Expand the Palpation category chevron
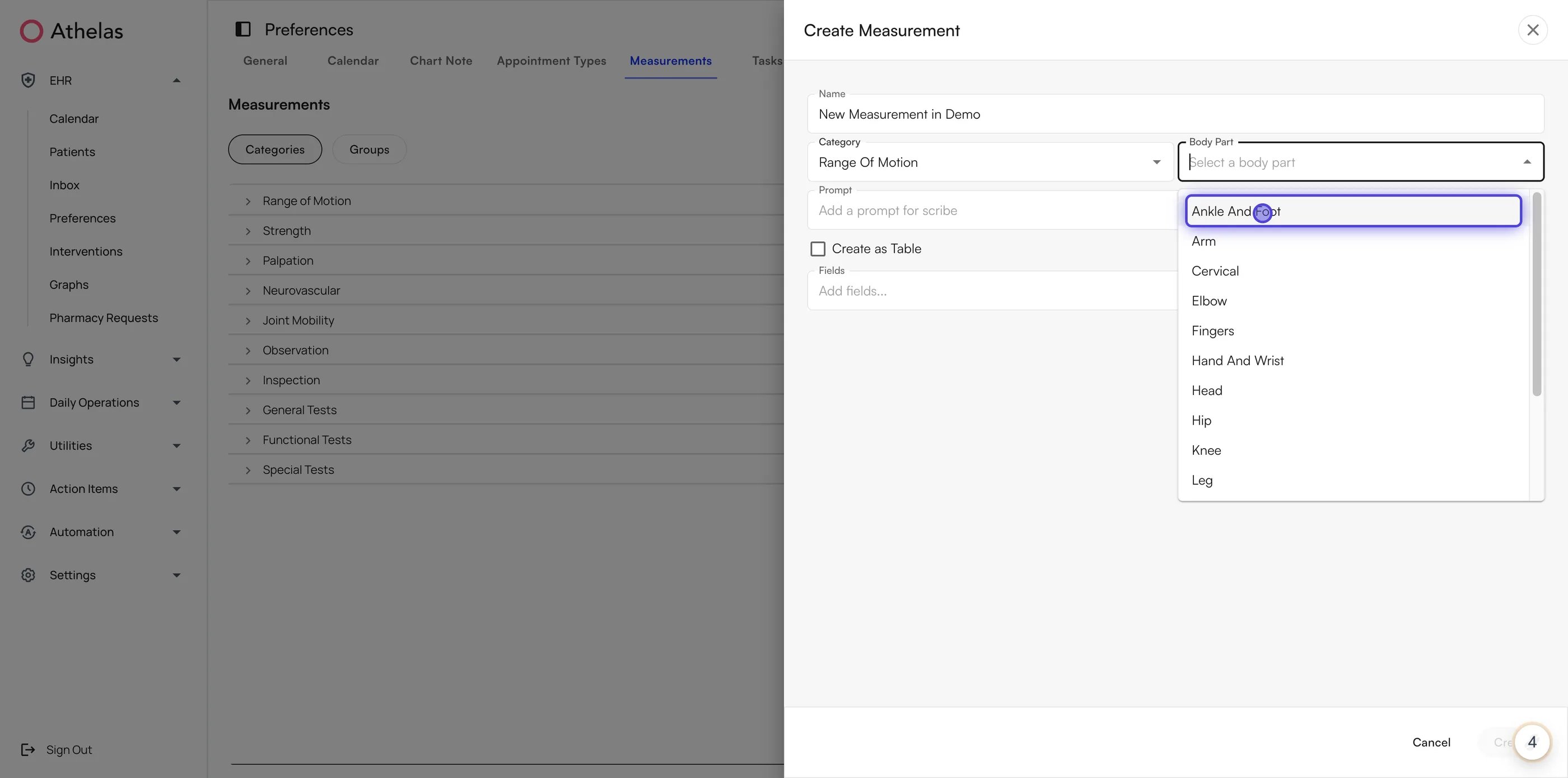Viewport: 1568px width, 778px height. coord(248,261)
